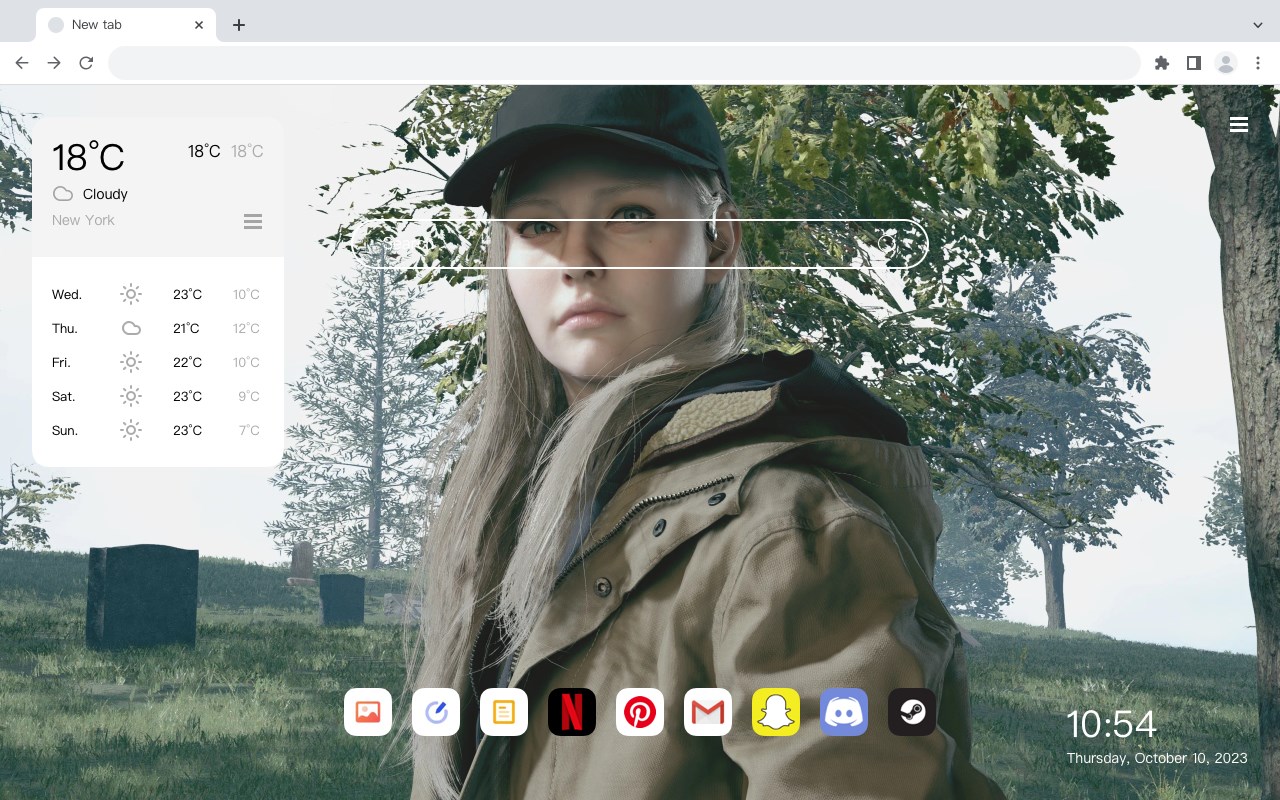Open the Steam shortcut

click(912, 712)
